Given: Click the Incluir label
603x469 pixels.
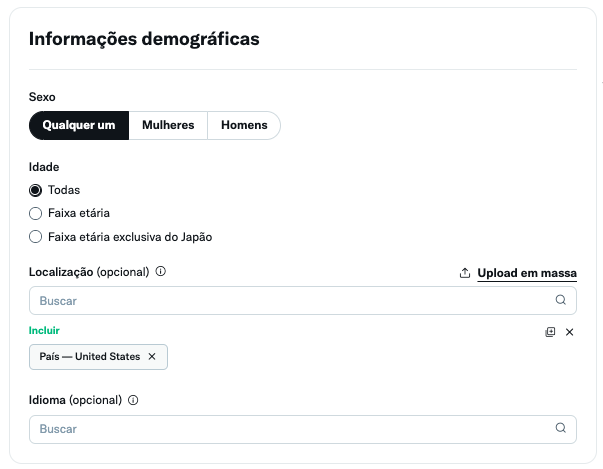Looking at the screenshot, I should (44, 331).
